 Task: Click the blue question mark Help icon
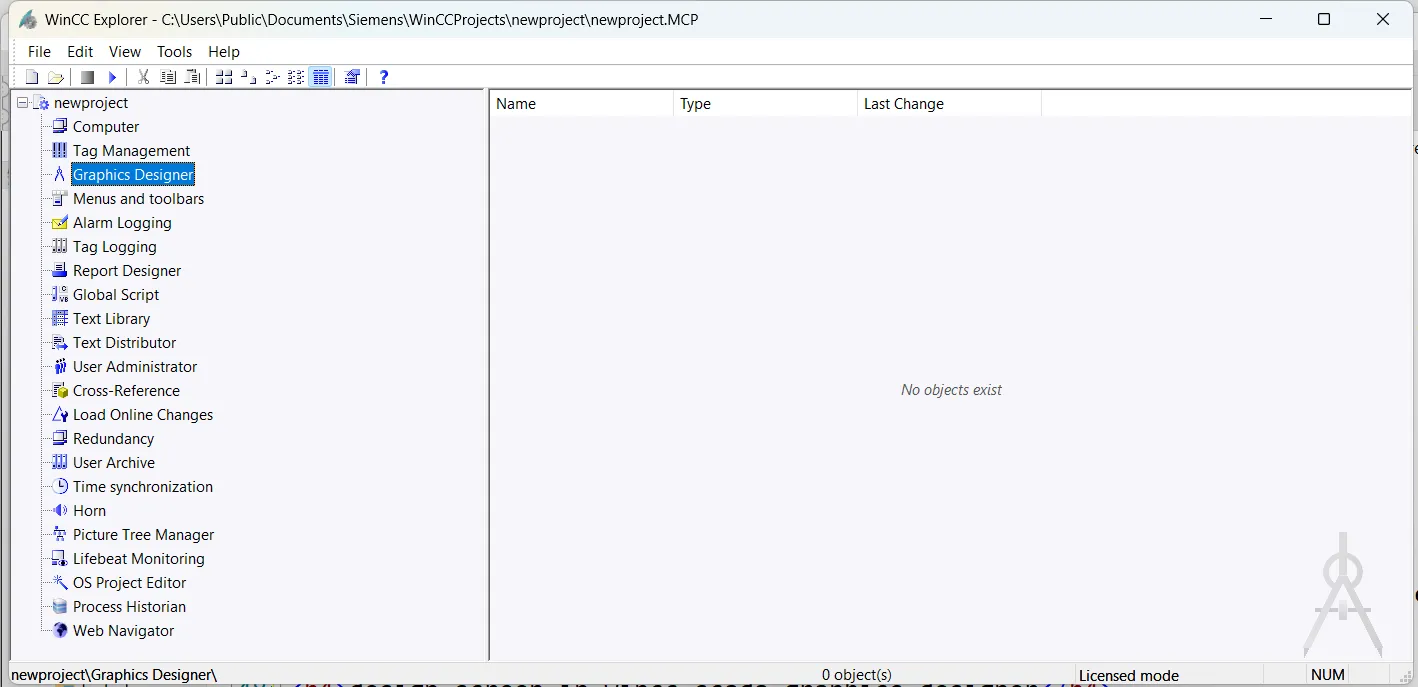pyautogui.click(x=383, y=77)
